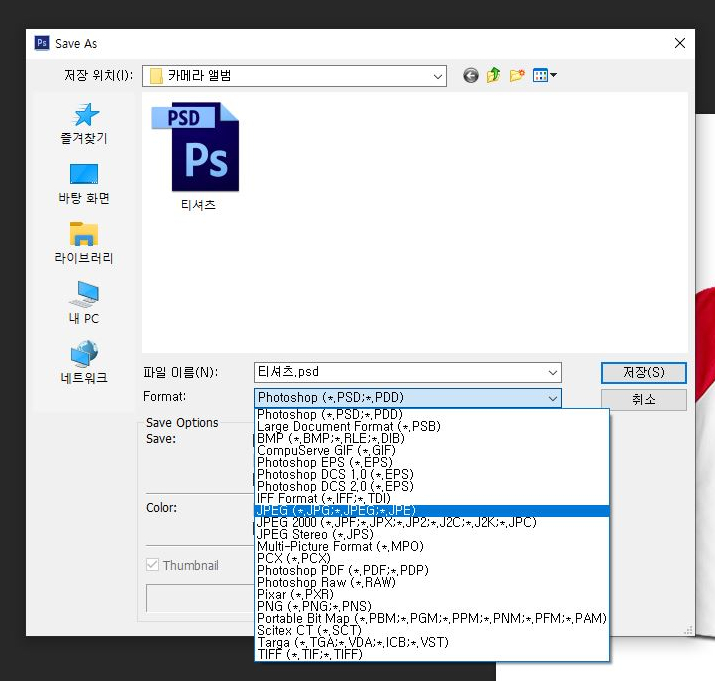Open 바탕 화면 desktop location

tap(84, 184)
